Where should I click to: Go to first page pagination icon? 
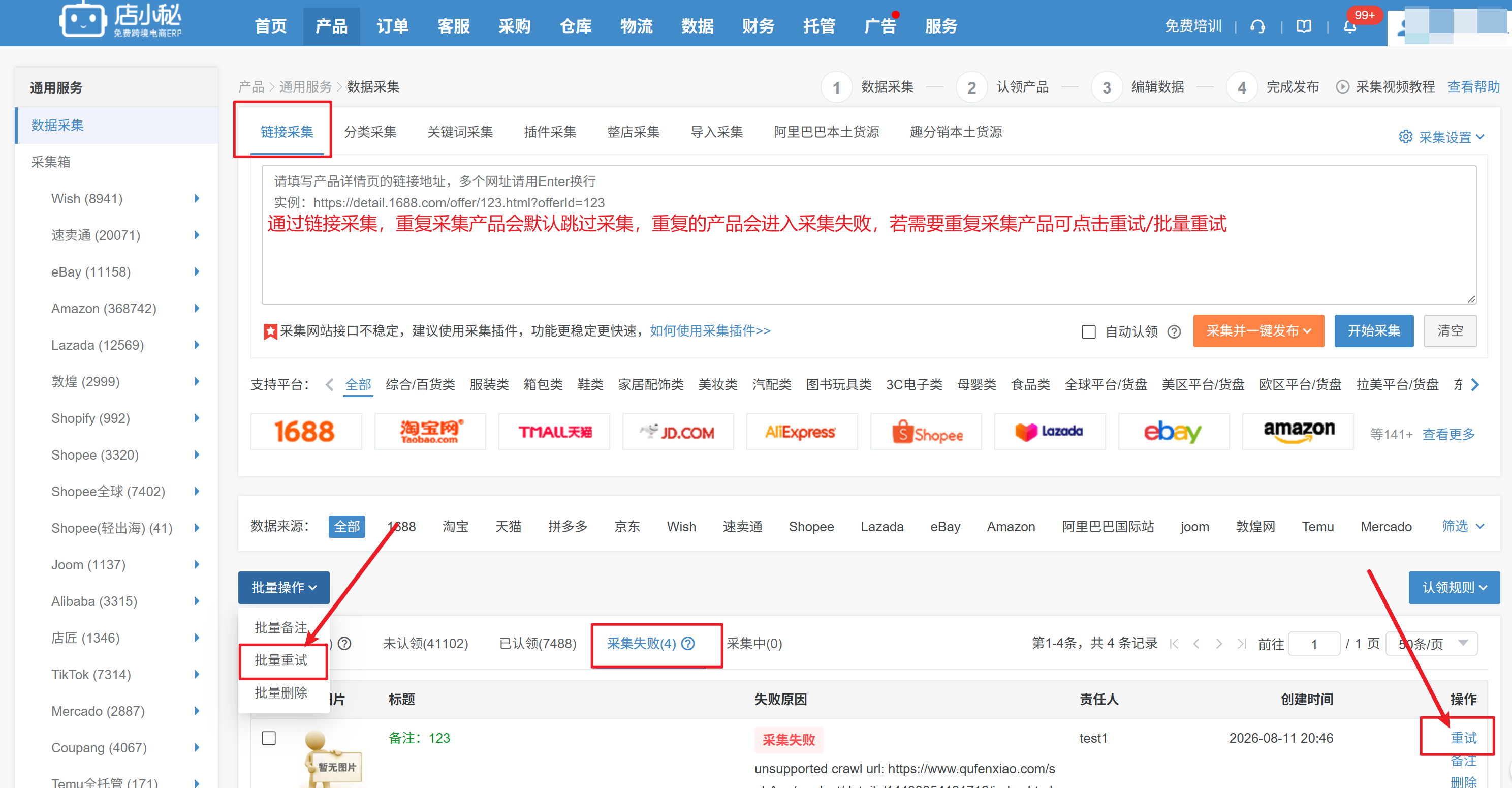click(x=1174, y=644)
